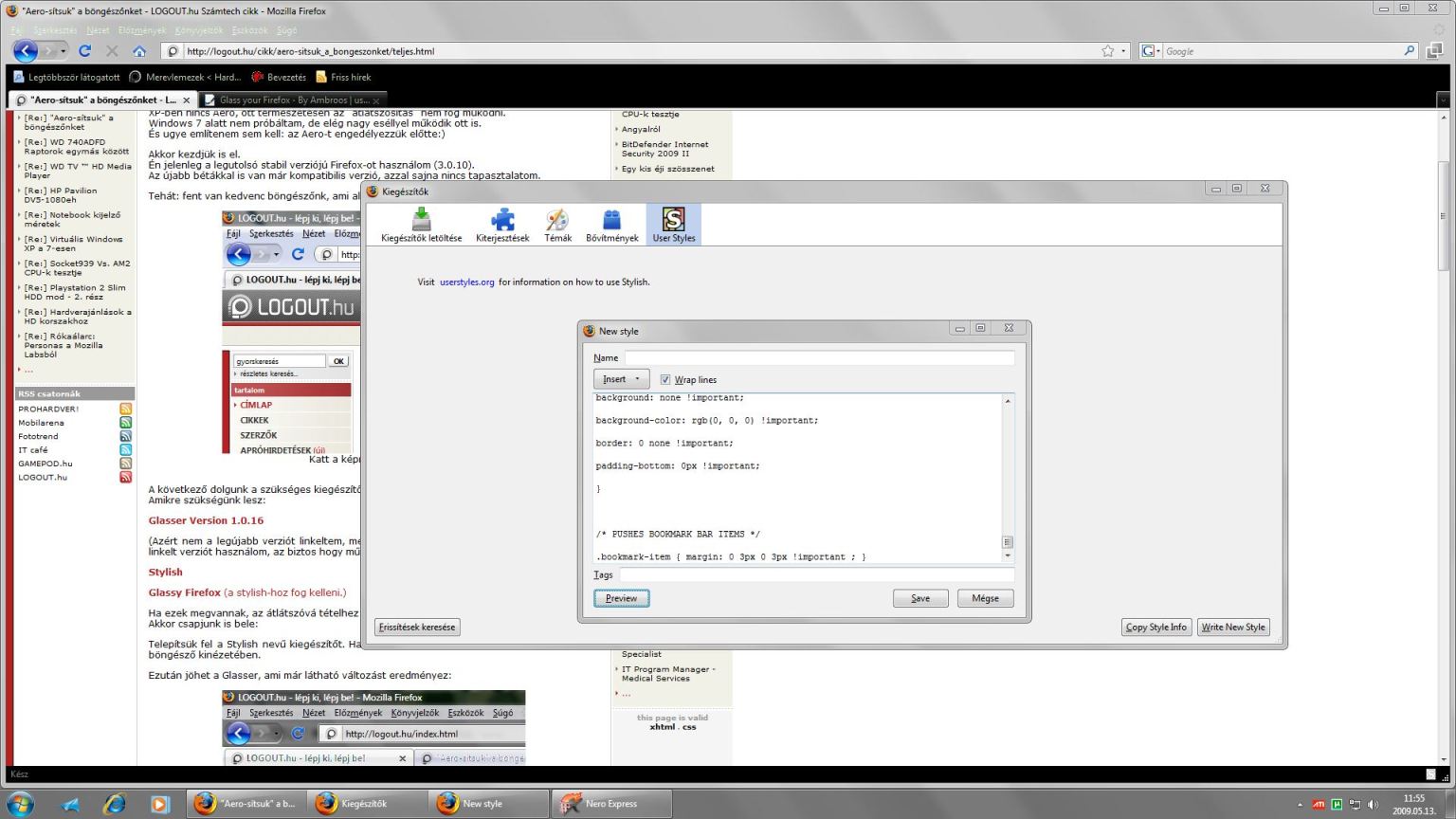Click Write New Style button
Screen dimensions: 1456x819
click(x=1233, y=627)
